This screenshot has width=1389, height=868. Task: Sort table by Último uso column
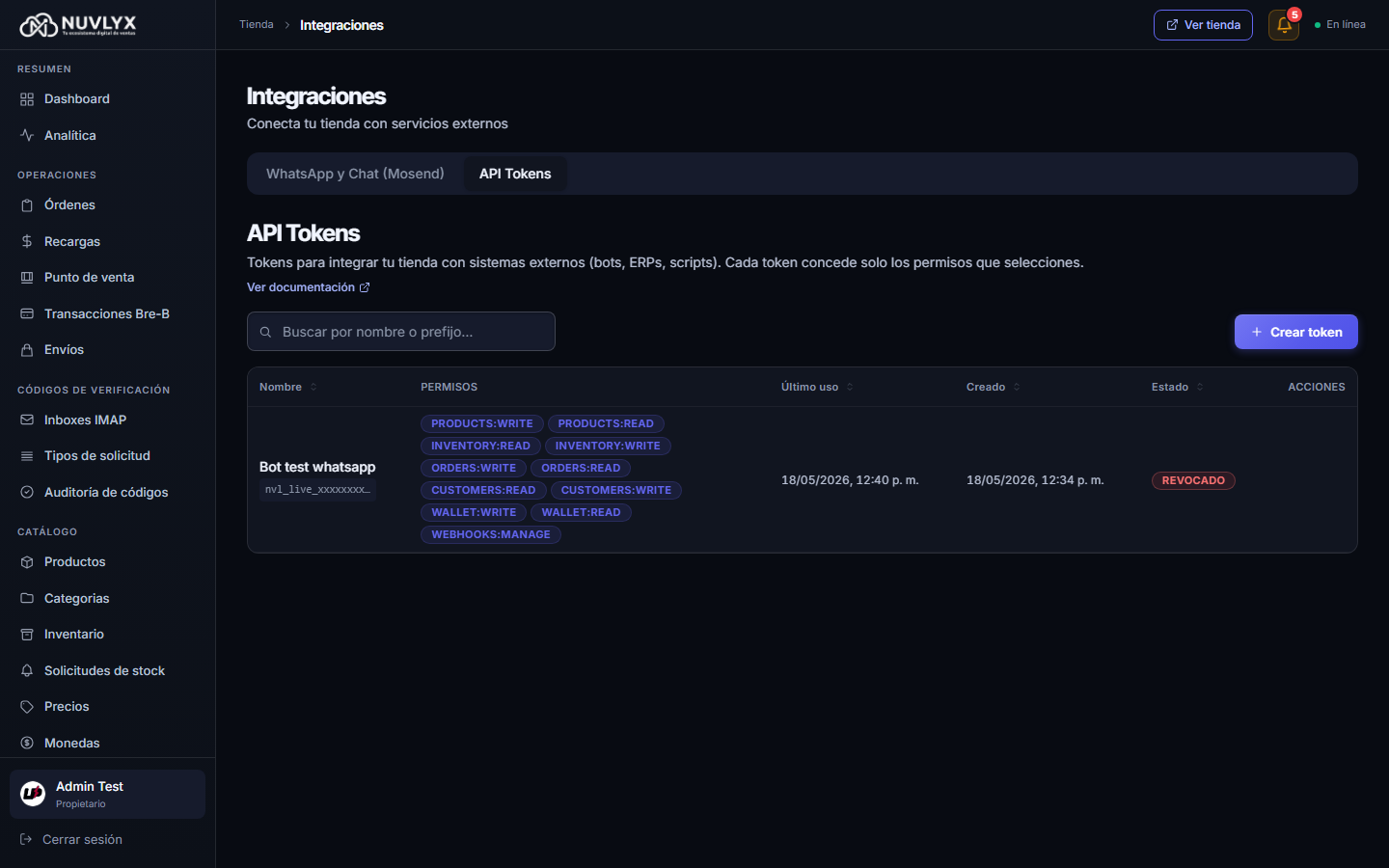point(817,387)
